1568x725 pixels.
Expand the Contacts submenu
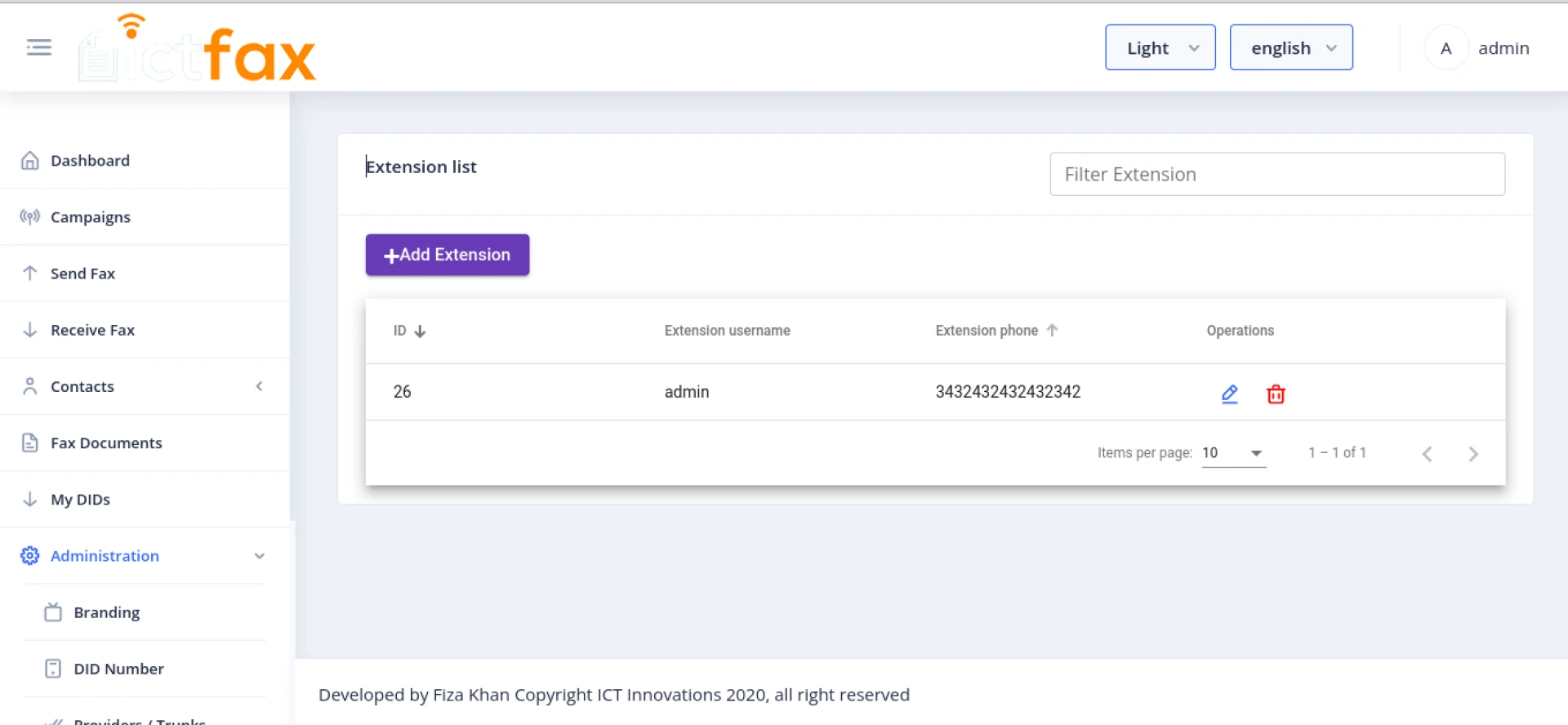[x=259, y=386]
